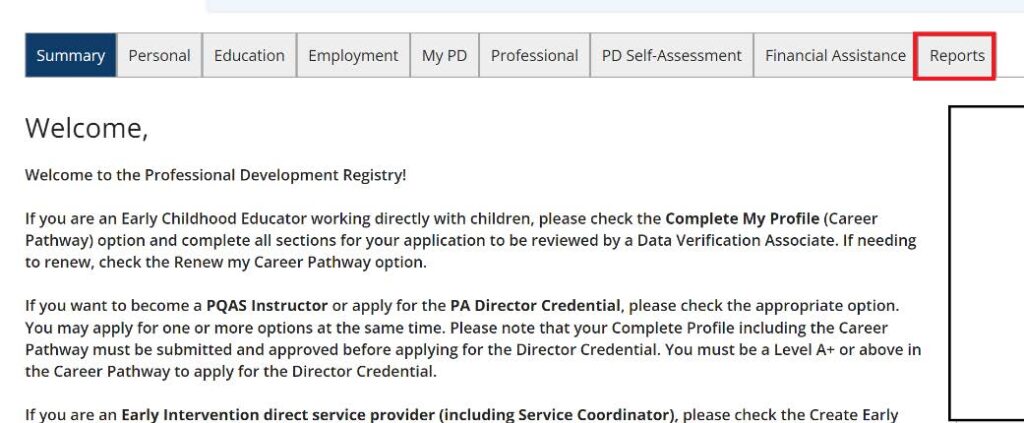Click the bold "PA Director Credential" text
Screen dimensions: 1024x423
click(535, 306)
